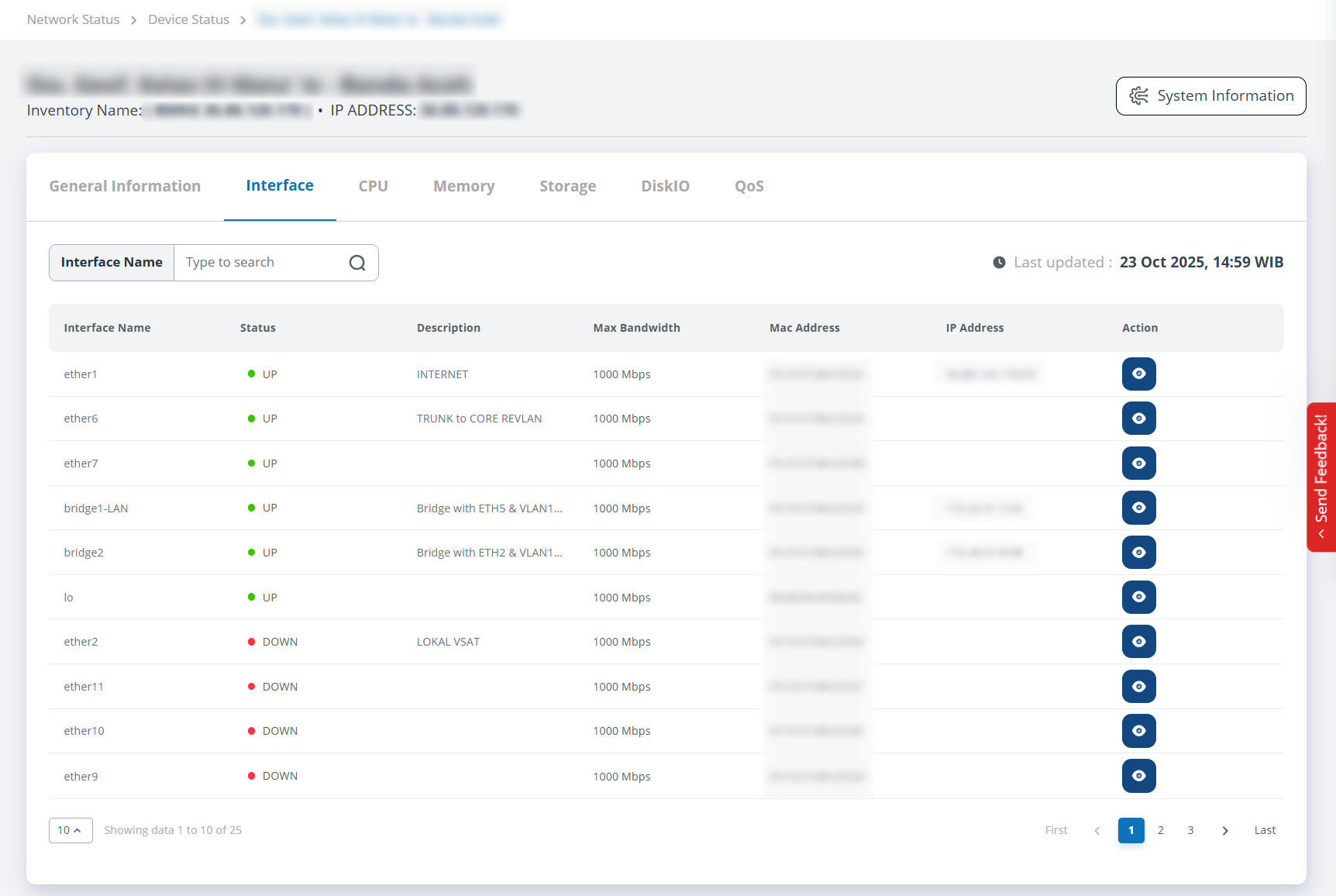This screenshot has height=896, width=1336.
Task: View the down interface ether2 details
Action: (1138, 641)
